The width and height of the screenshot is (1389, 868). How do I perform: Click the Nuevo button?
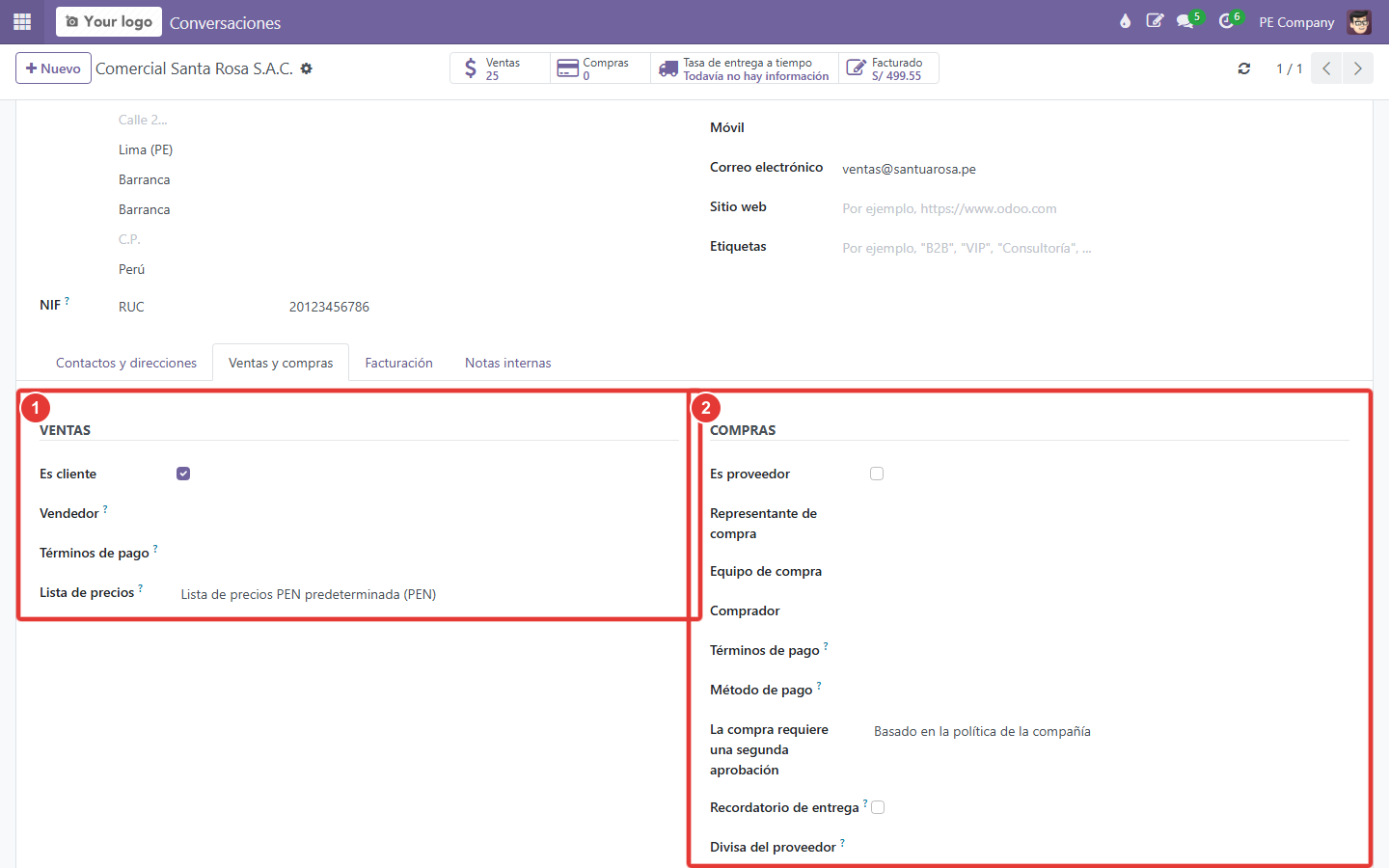pyautogui.click(x=53, y=68)
